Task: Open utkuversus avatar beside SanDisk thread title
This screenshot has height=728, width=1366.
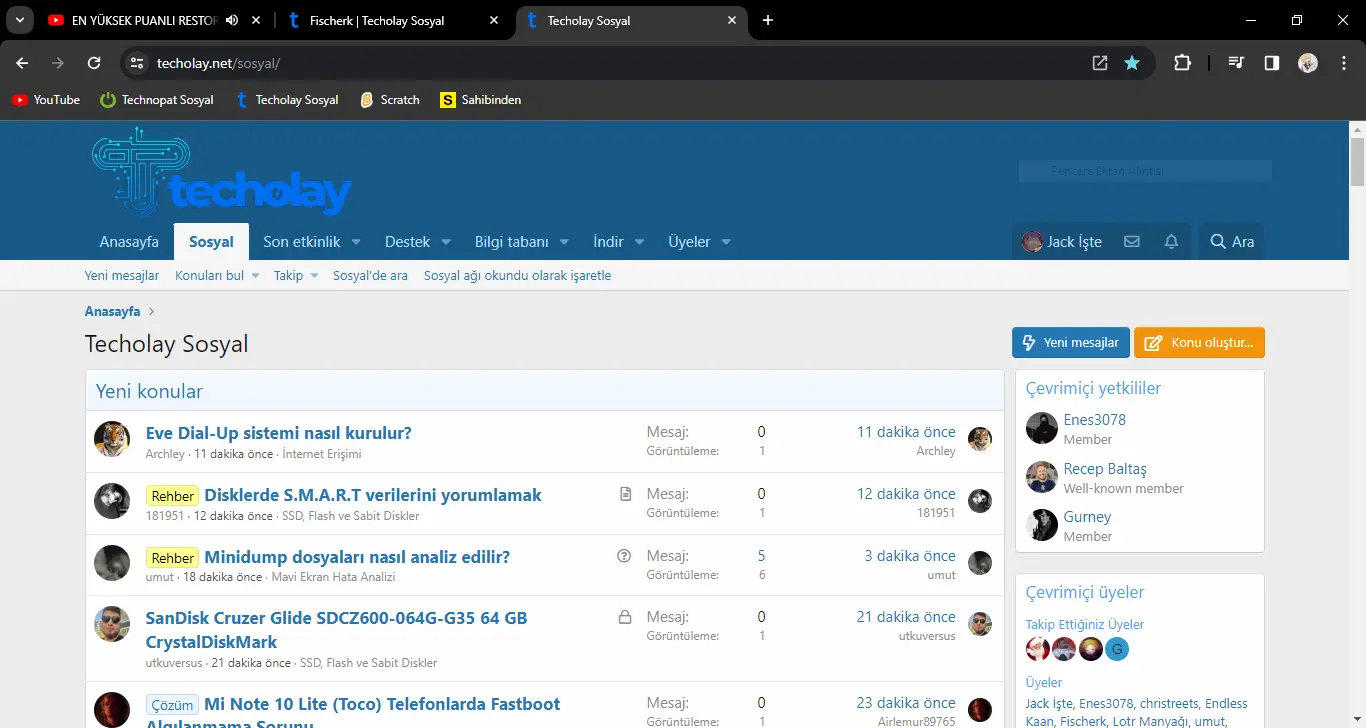Action: [112, 624]
